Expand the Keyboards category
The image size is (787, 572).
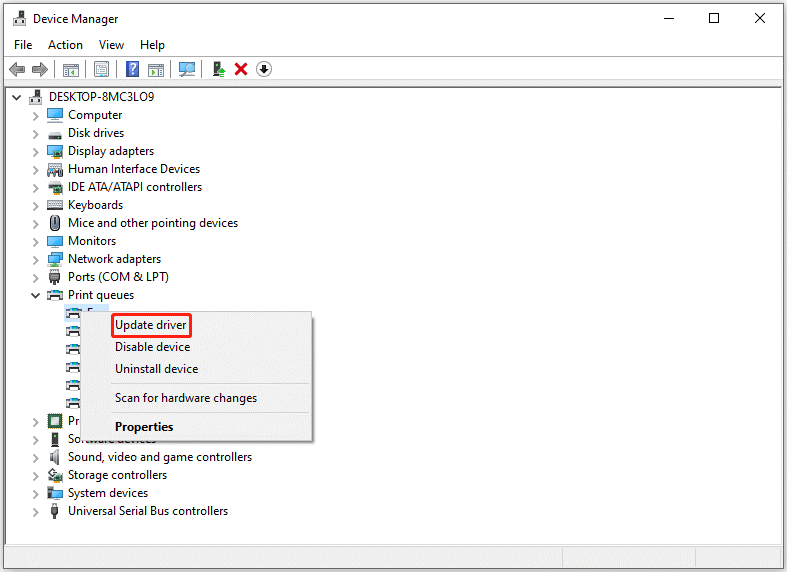(35, 206)
